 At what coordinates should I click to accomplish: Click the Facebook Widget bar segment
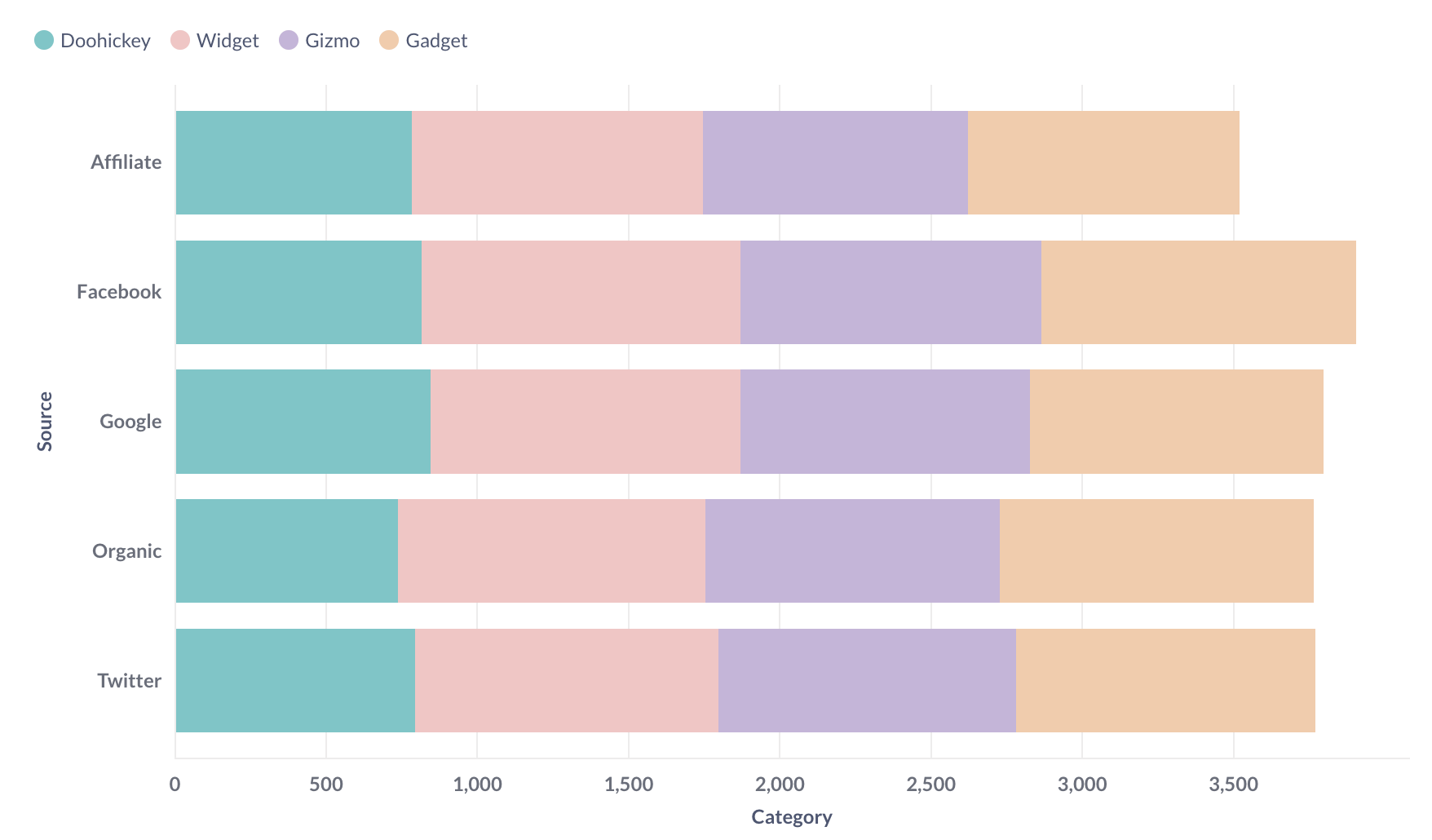click(581, 292)
